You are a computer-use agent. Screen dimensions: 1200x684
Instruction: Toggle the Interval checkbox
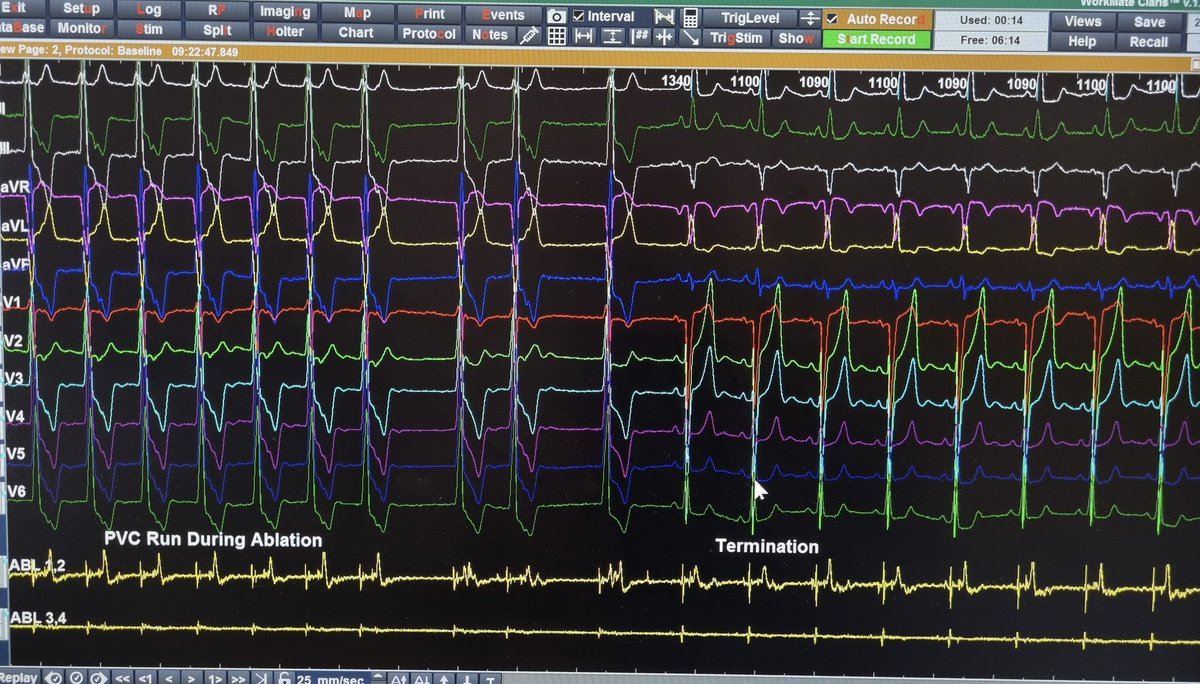(x=579, y=17)
